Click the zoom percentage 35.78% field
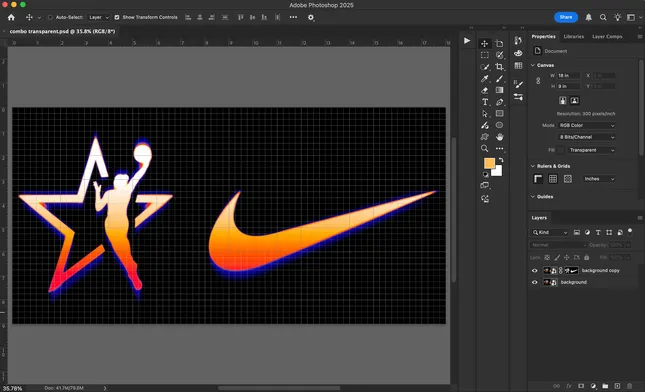 (13, 388)
